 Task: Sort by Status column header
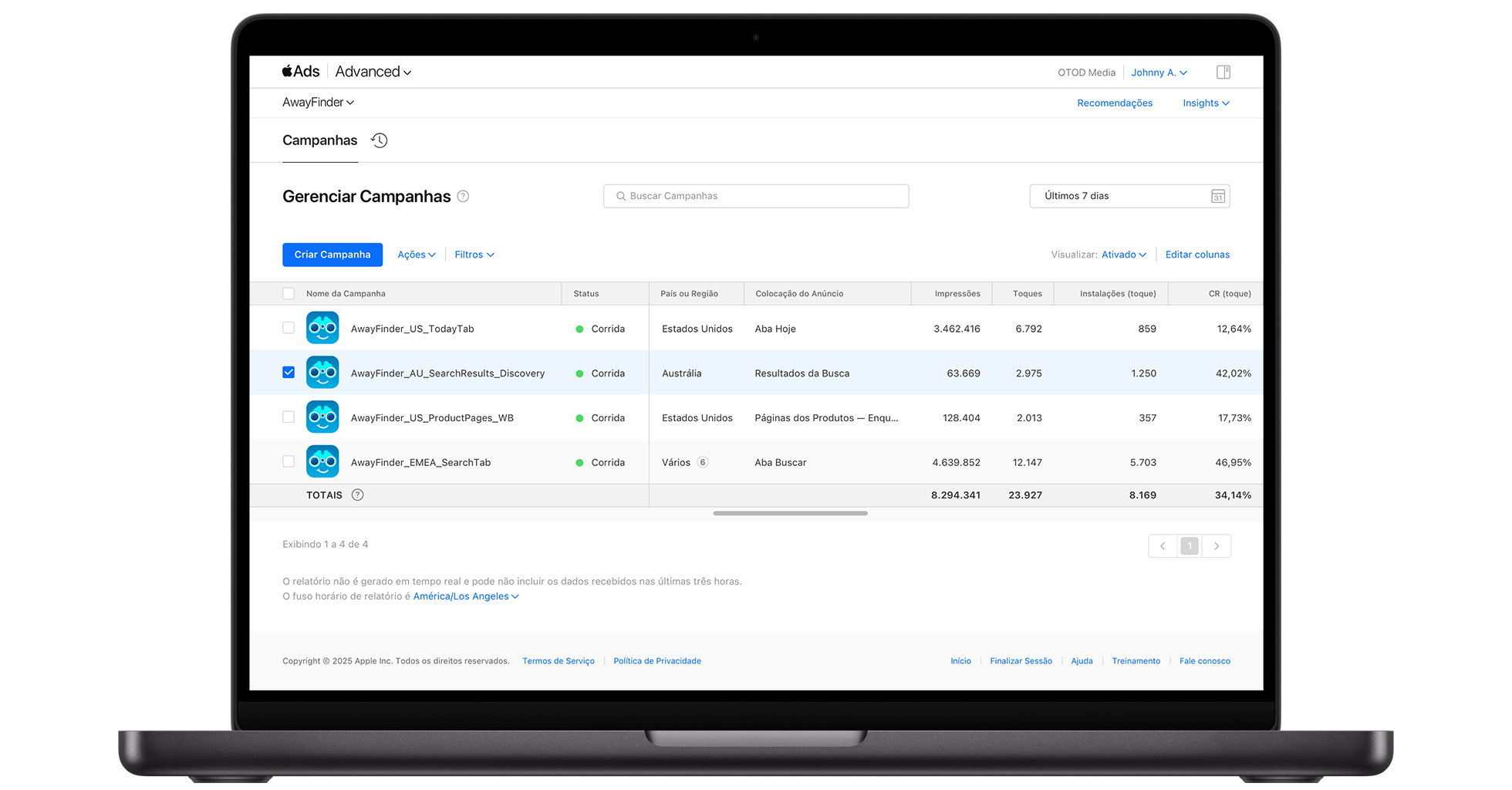coord(586,294)
